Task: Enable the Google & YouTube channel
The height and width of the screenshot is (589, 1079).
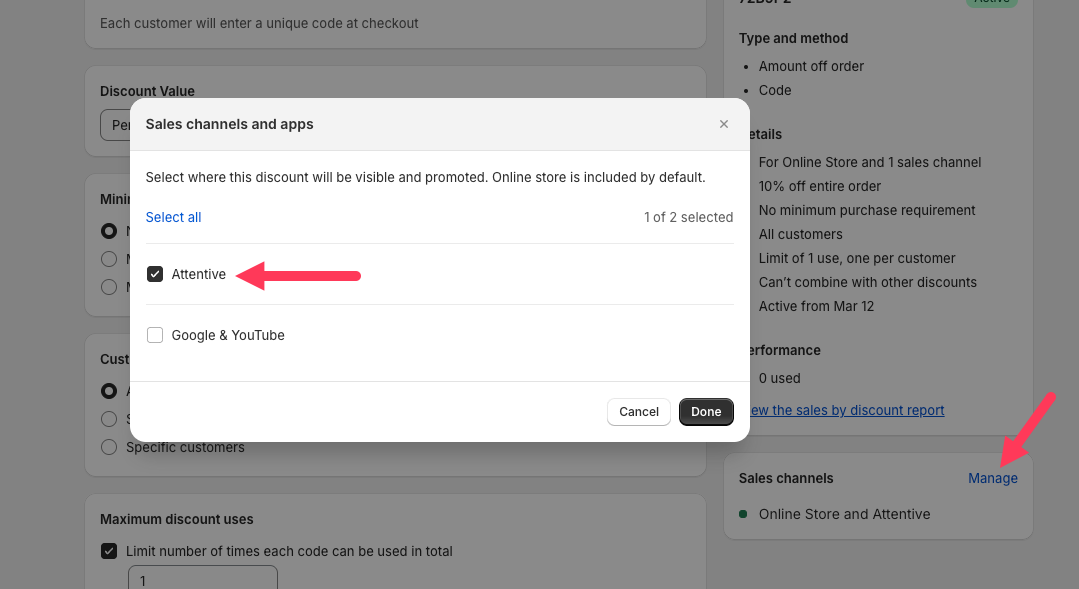Action: click(x=155, y=334)
